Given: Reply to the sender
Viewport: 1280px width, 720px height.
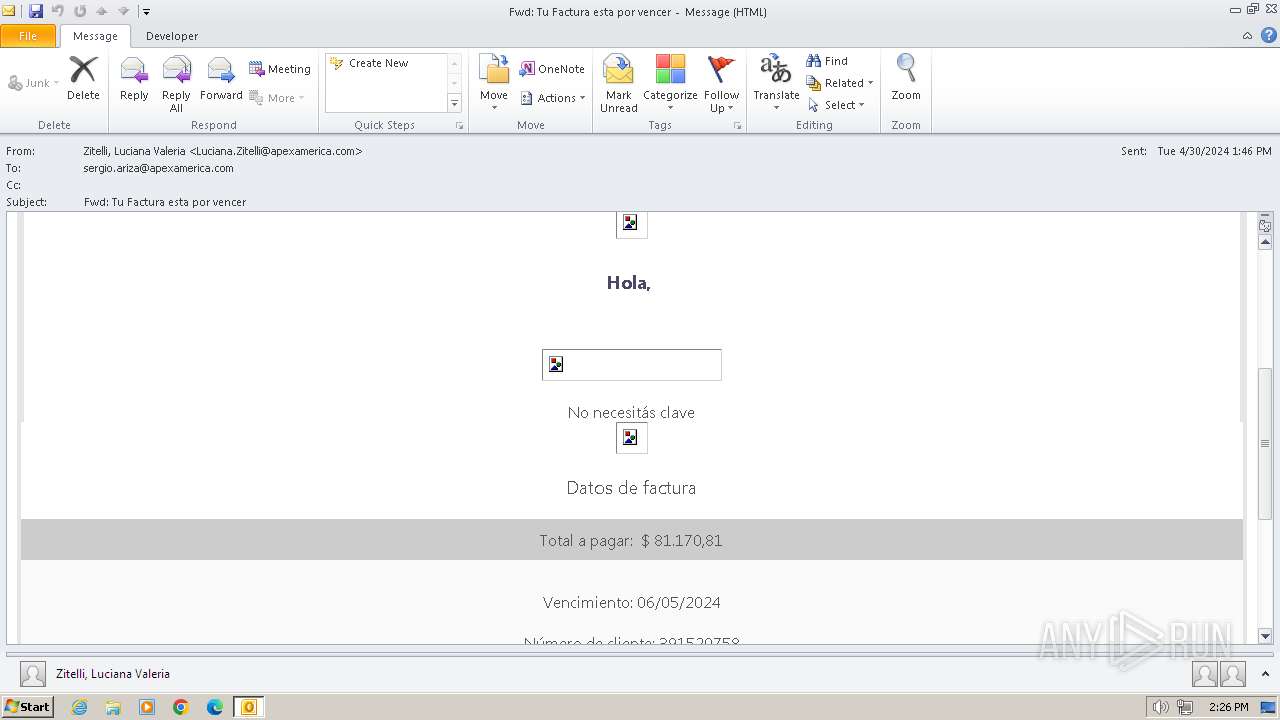Looking at the screenshot, I should click(x=134, y=78).
